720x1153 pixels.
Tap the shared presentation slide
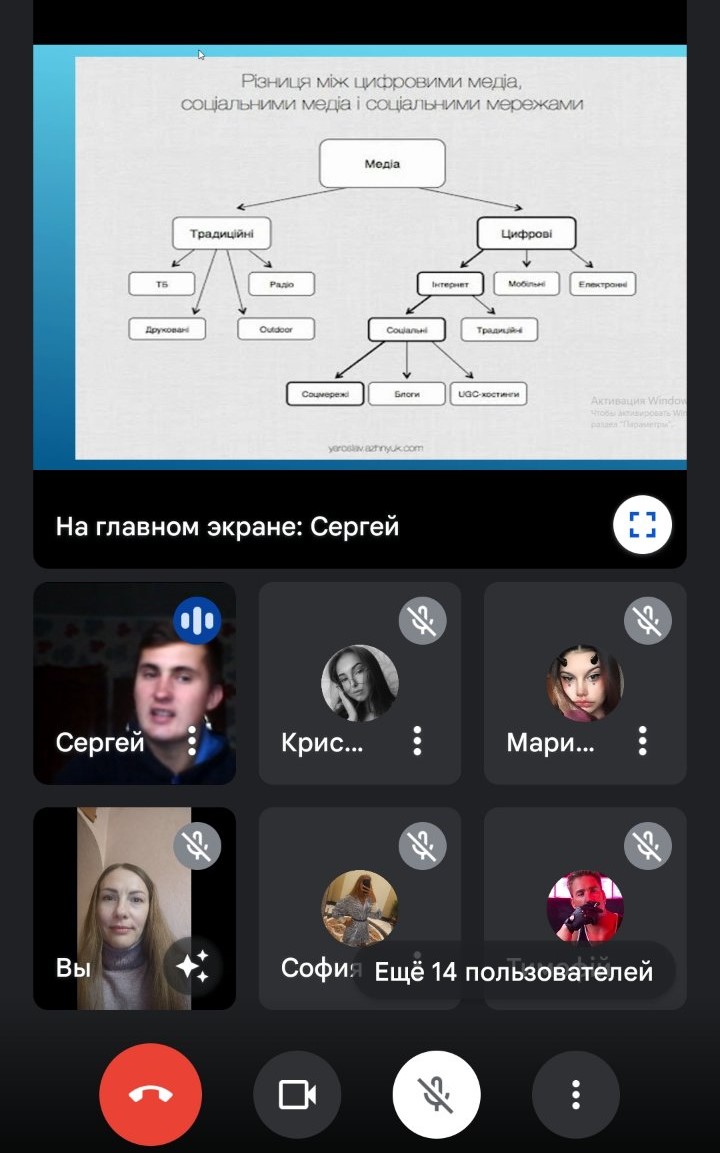tap(360, 257)
